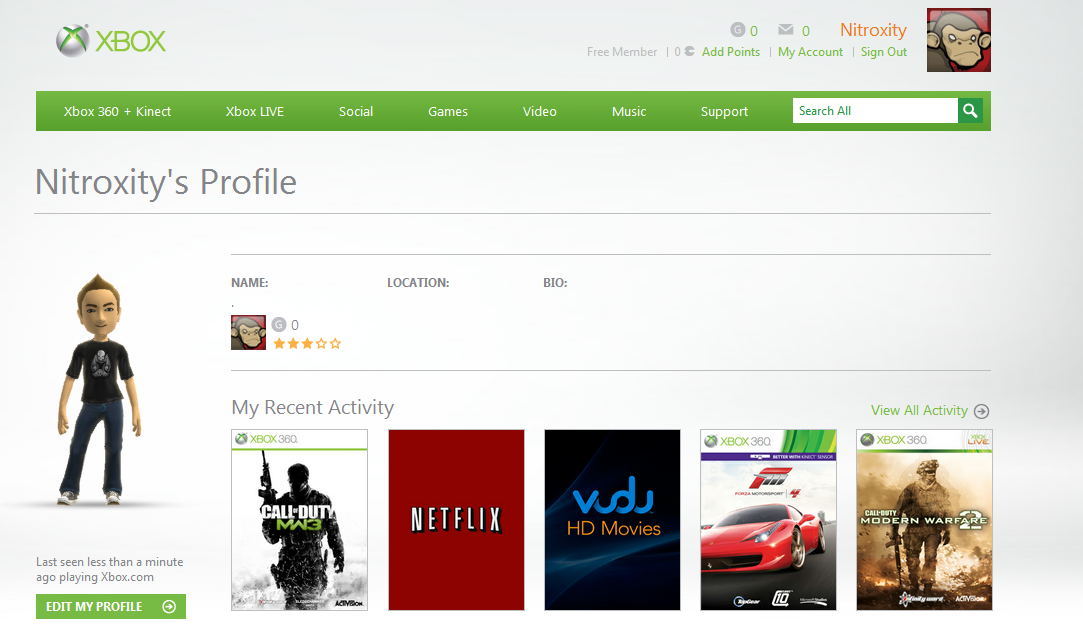
Task: Open the Social menu
Action: (x=356, y=111)
